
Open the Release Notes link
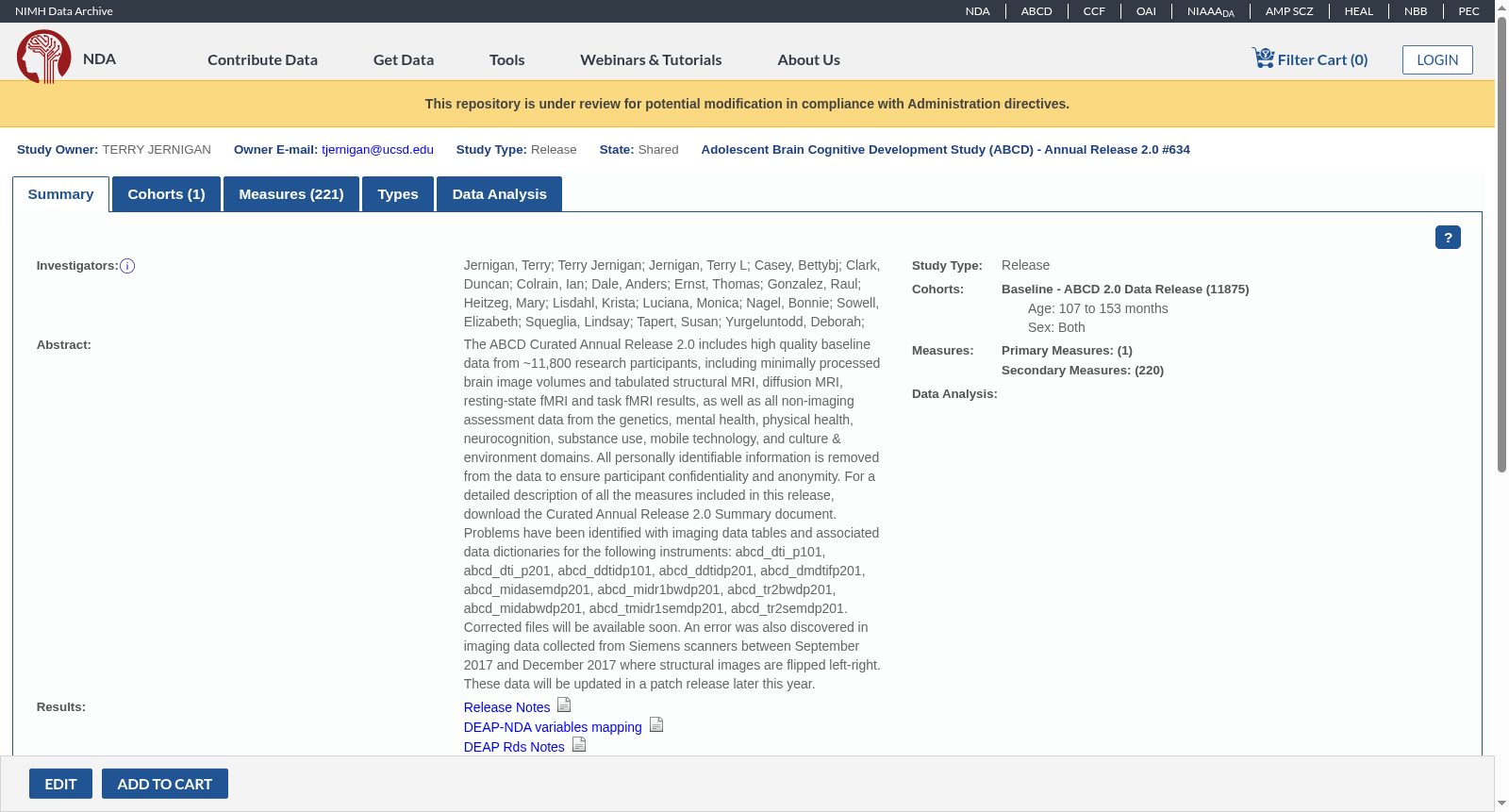[x=506, y=707]
